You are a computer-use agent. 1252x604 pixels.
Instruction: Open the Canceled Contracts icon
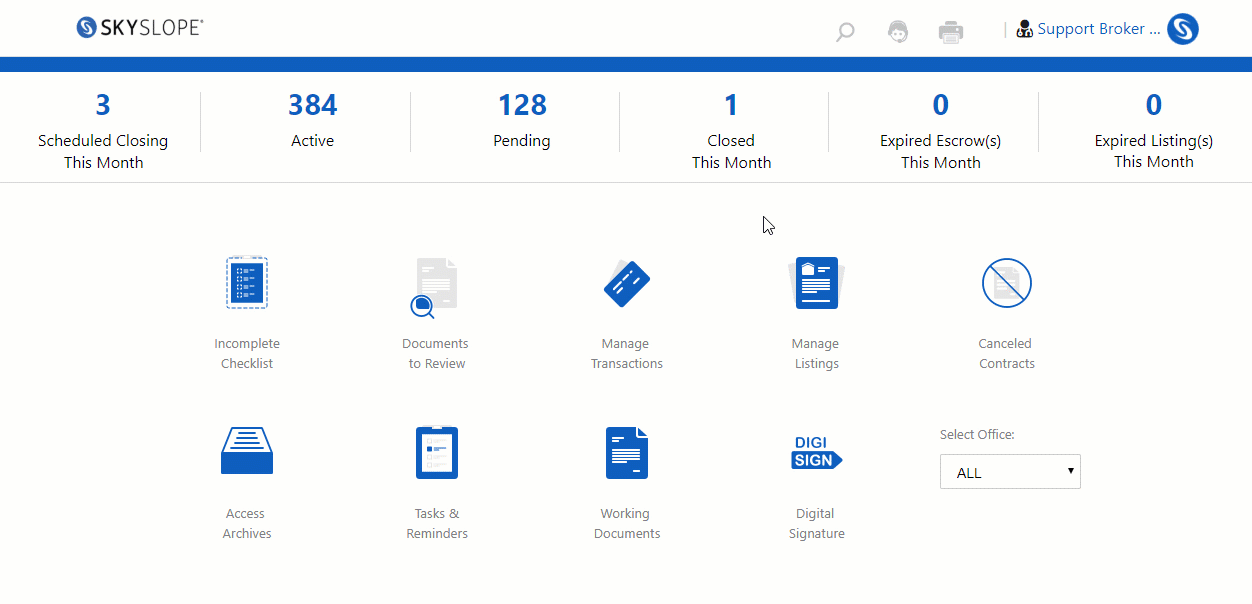[1007, 283]
